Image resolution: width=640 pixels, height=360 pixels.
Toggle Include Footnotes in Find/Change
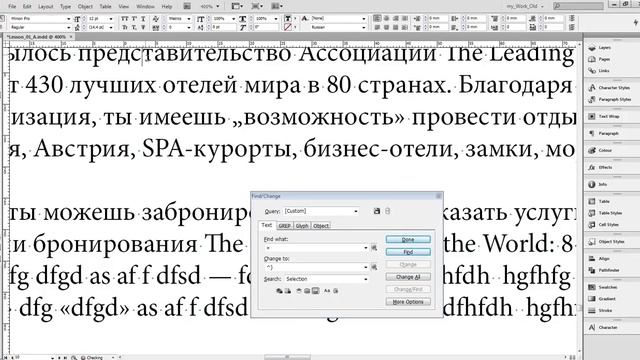coord(316,291)
